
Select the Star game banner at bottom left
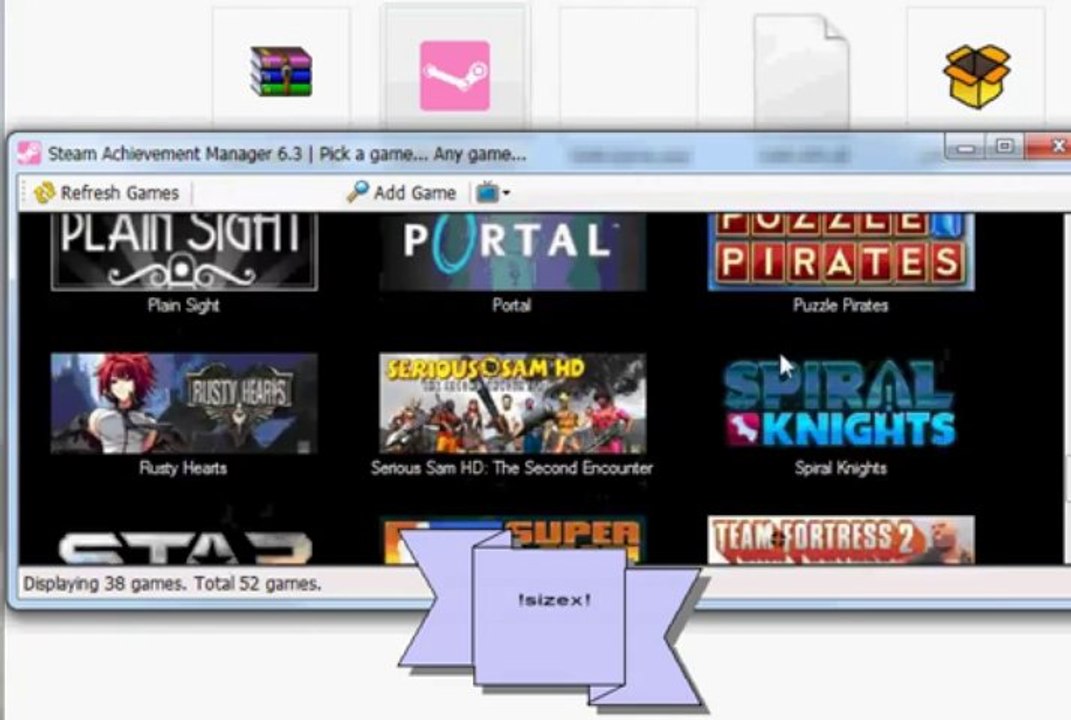(x=184, y=546)
